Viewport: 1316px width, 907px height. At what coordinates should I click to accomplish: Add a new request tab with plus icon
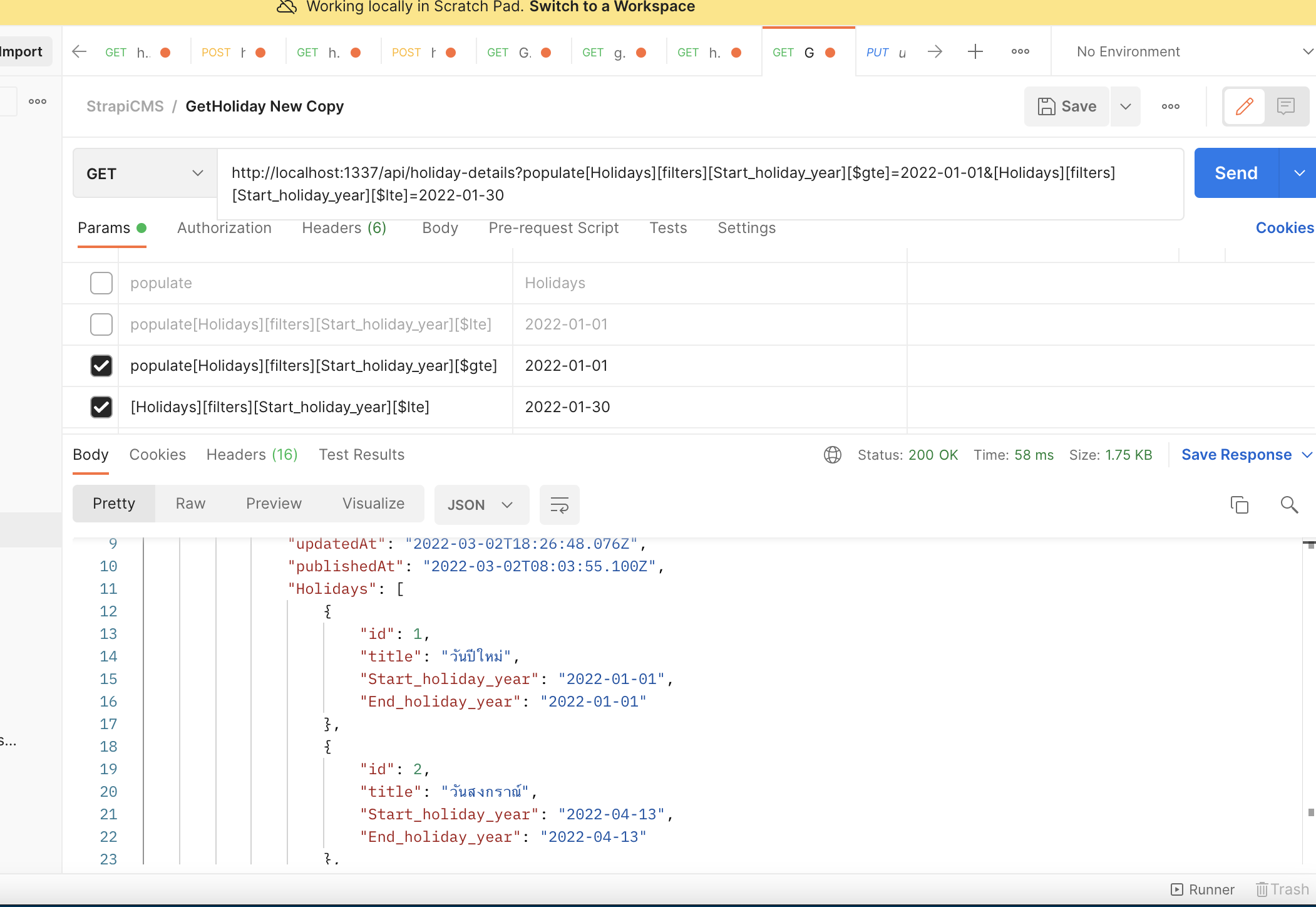coord(975,51)
